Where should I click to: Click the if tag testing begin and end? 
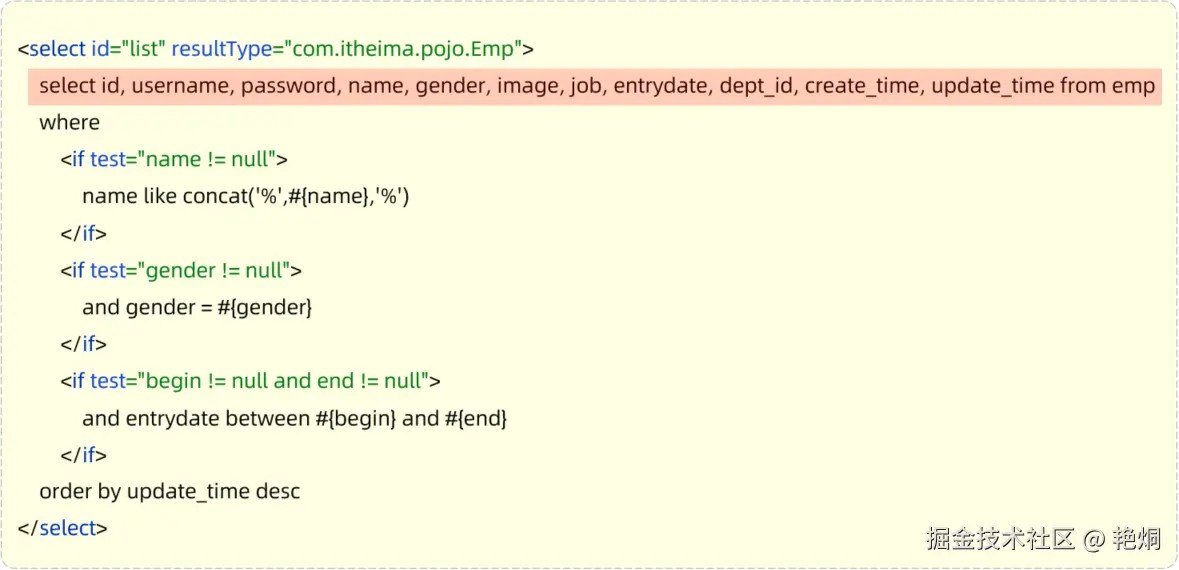coord(250,381)
